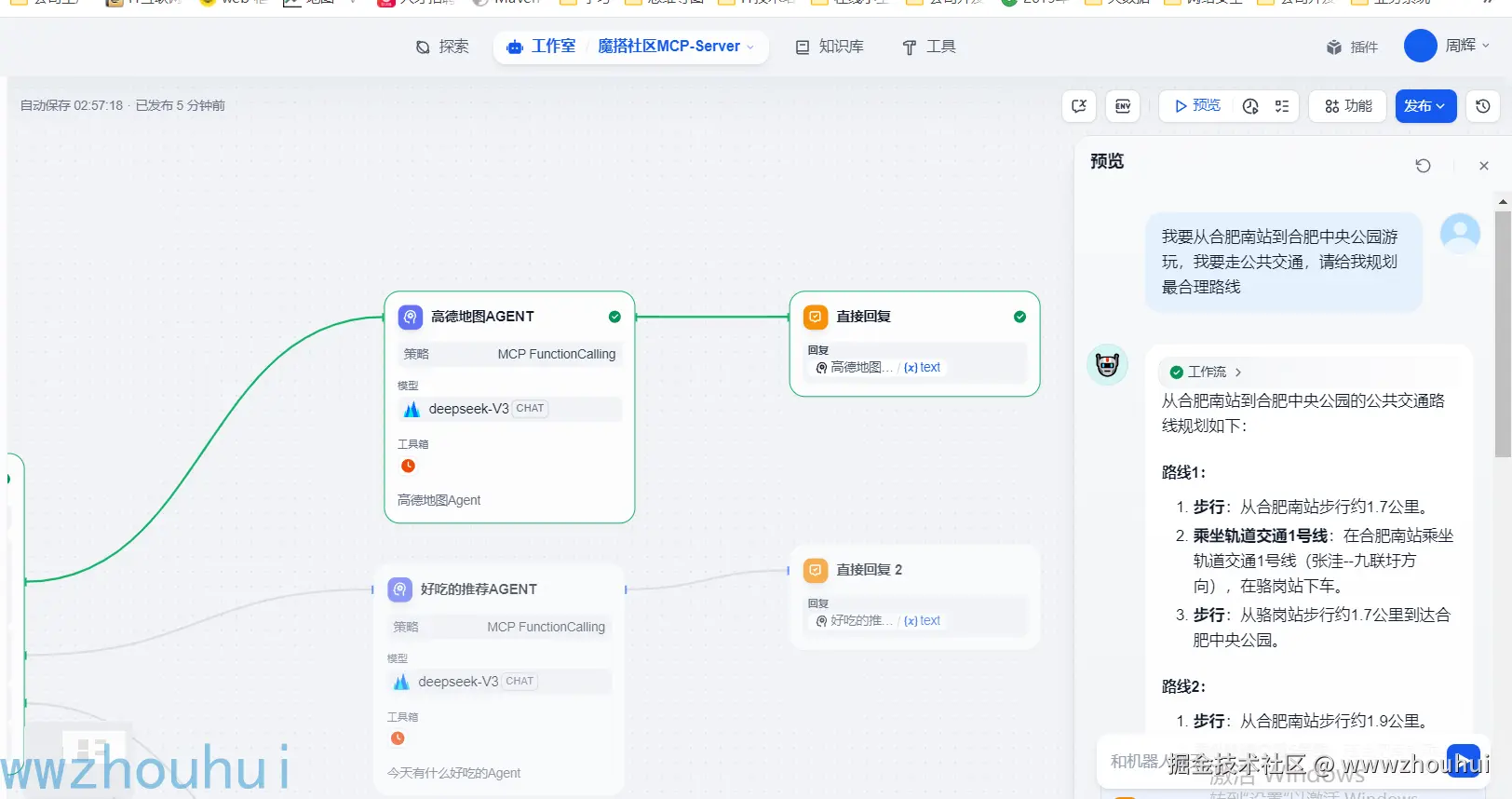Viewport: 1512px width, 799px height.
Task: Click the toolbox icon in 好吃的推荐AGENT
Action: coord(398,738)
